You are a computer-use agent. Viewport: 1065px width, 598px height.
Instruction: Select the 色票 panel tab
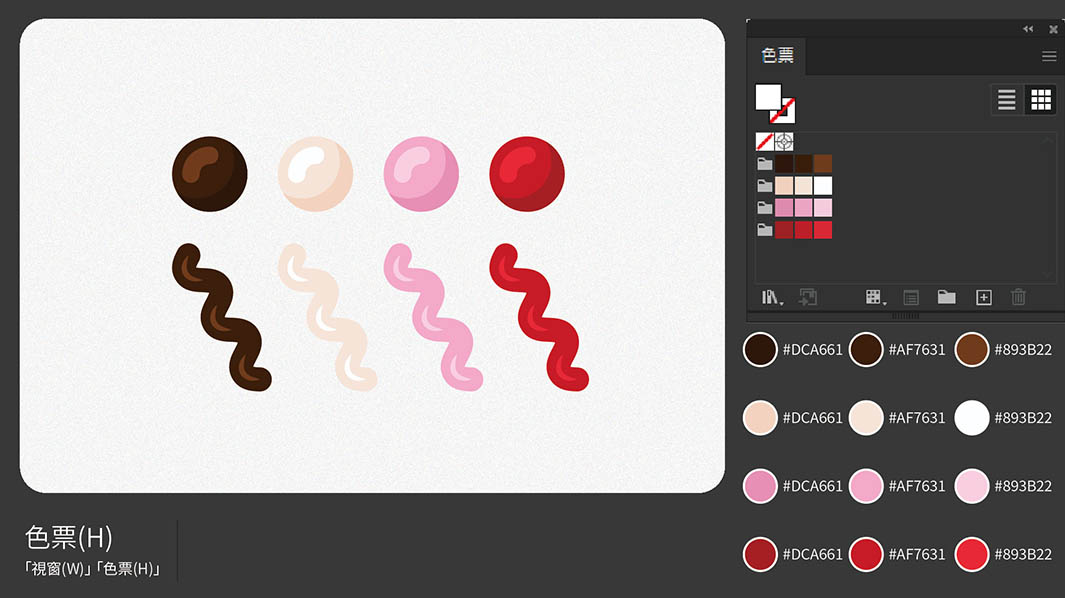point(778,56)
